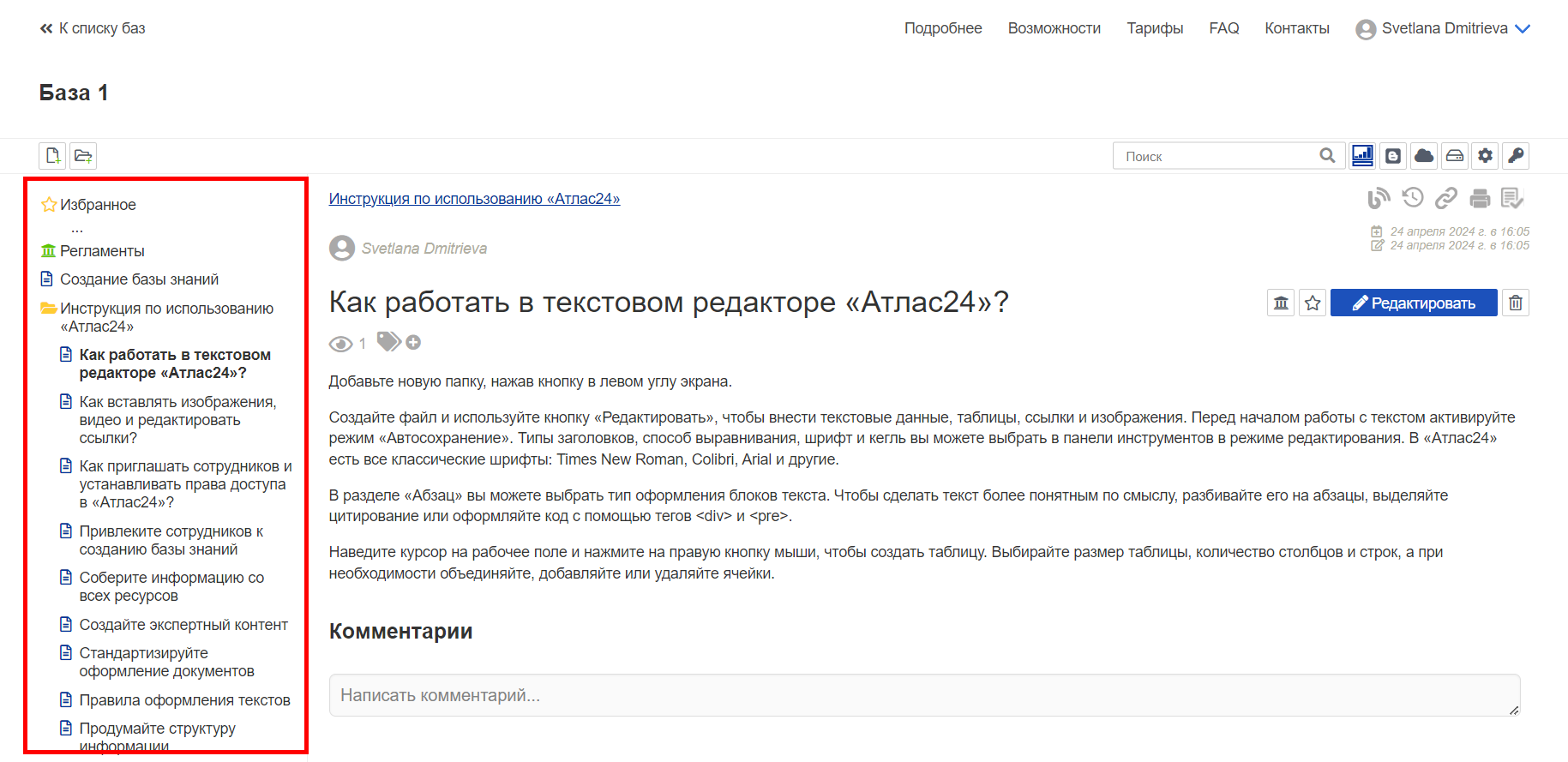The width and height of the screenshot is (1568, 762).
Task: Click breadcrumb Инструкция по использованию «Атлас24»
Action: point(474,199)
